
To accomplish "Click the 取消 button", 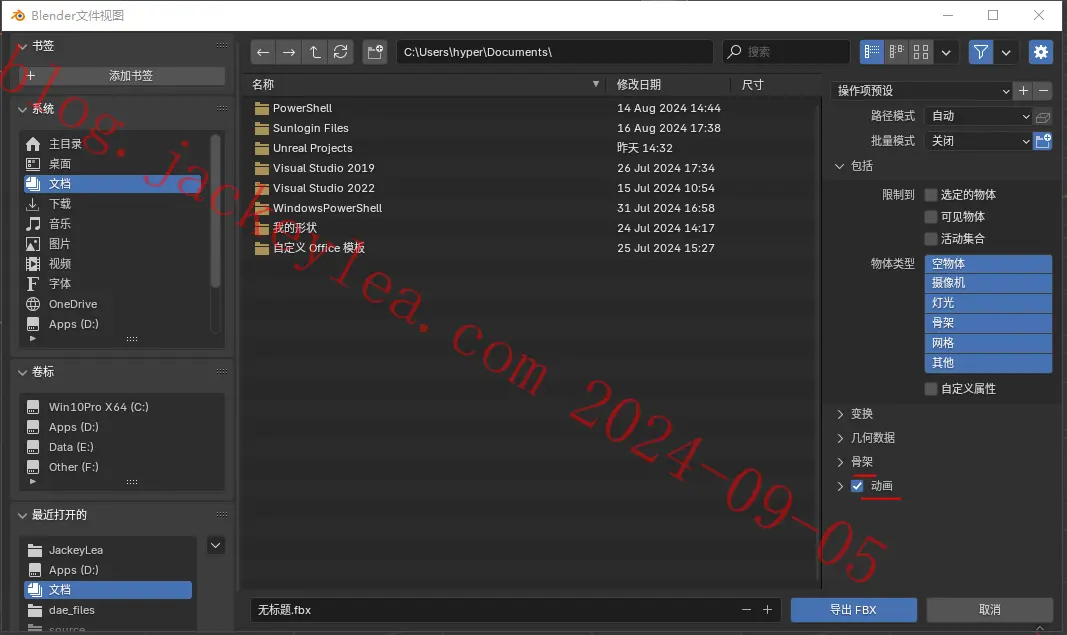I will [989, 610].
